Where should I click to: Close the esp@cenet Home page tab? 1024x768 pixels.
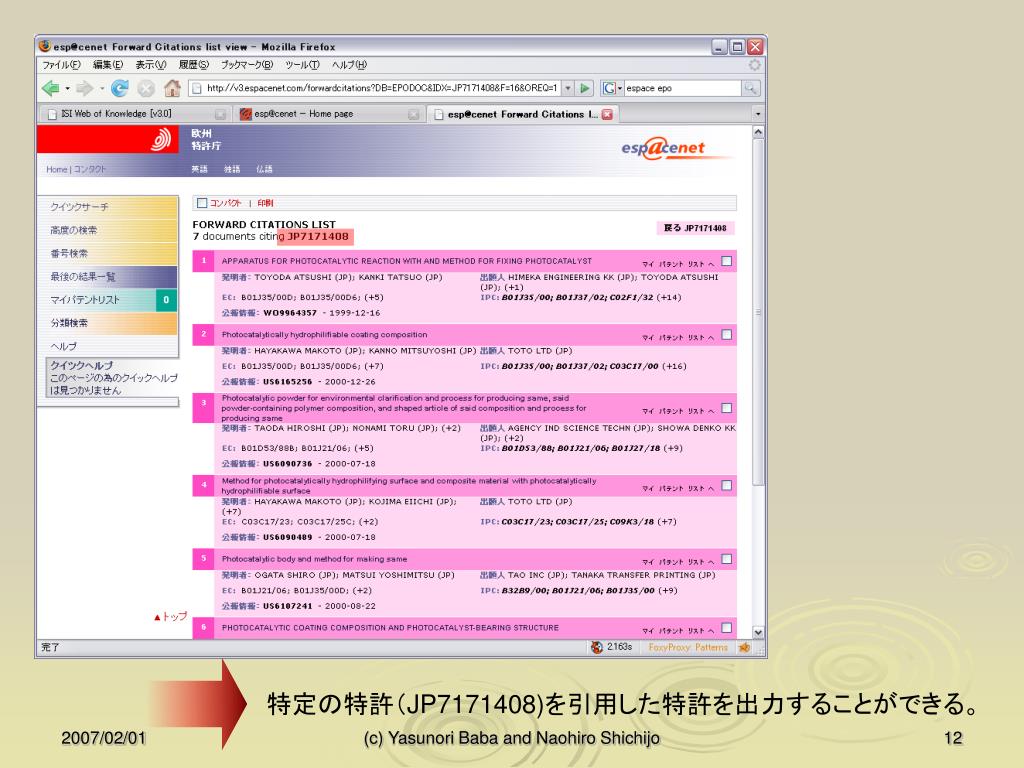pos(413,114)
